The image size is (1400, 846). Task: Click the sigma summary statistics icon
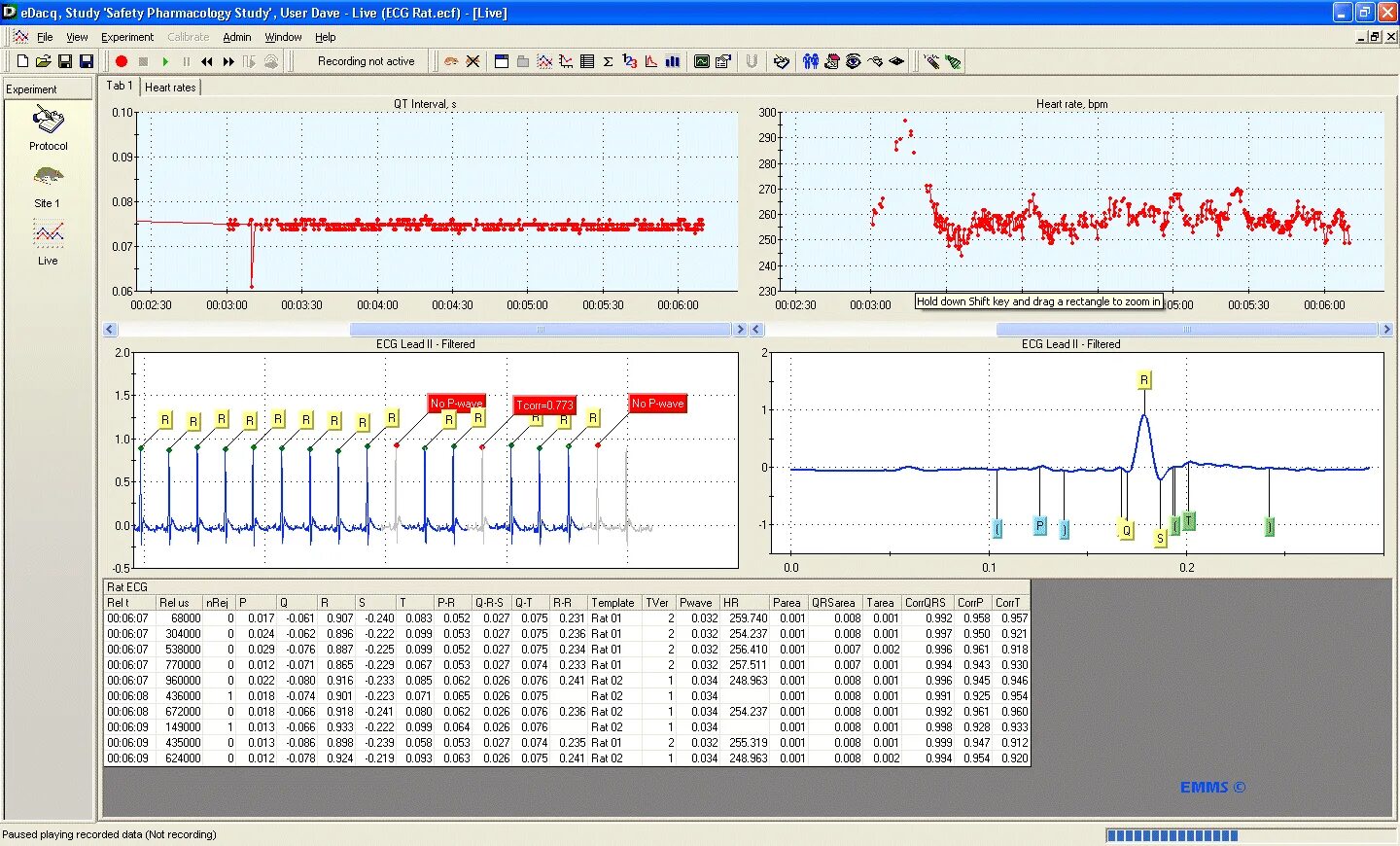[607, 60]
